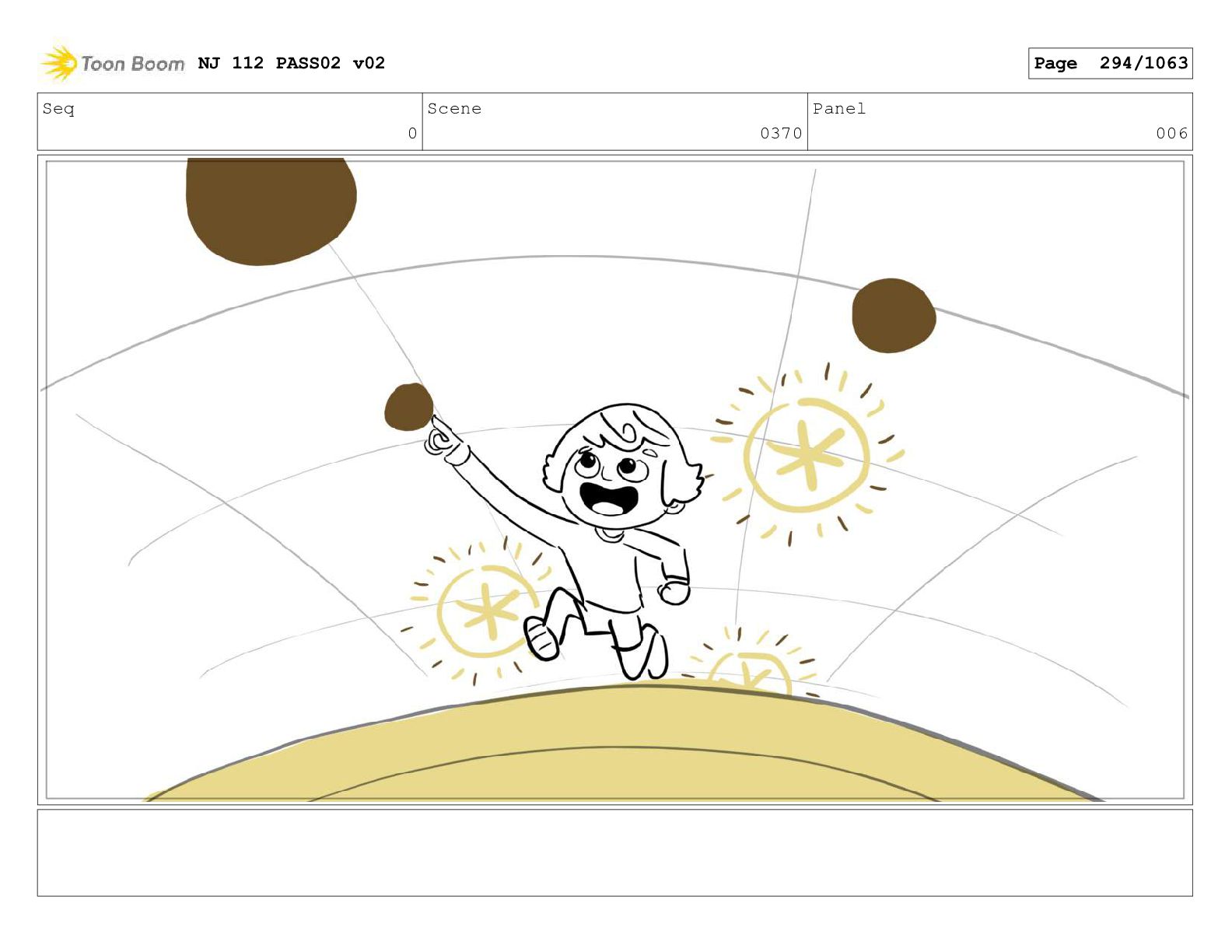
Task: Click the 'Panel' label
Action: click(839, 109)
